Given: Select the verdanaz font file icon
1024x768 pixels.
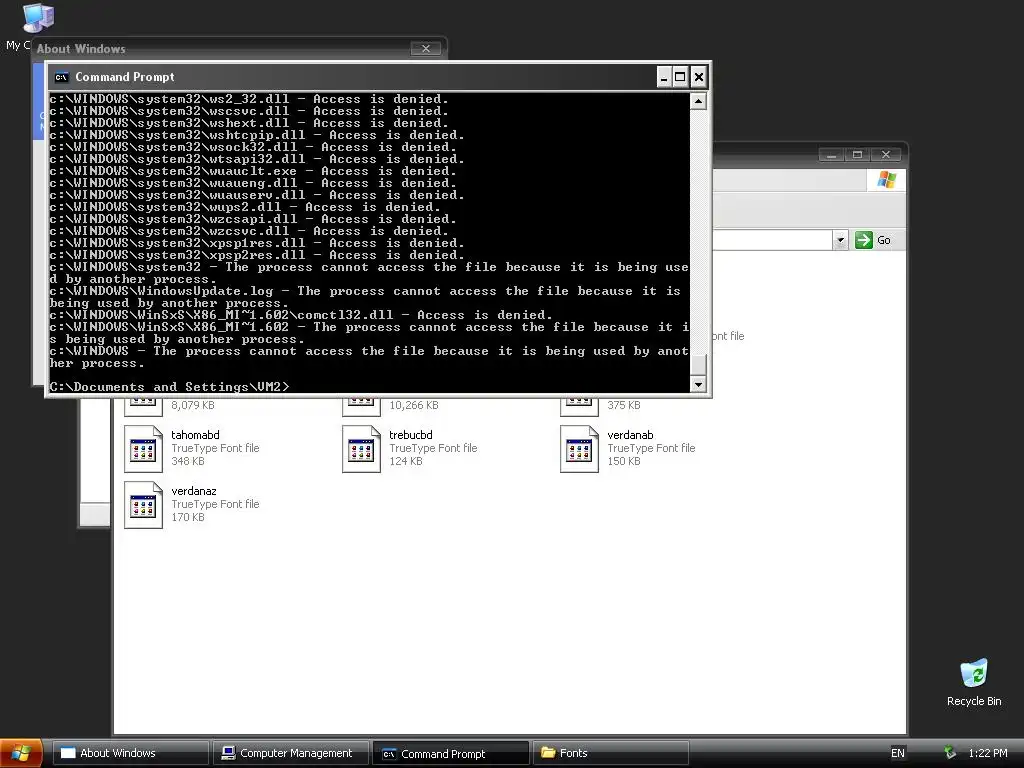Looking at the screenshot, I should [x=143, y=505].
